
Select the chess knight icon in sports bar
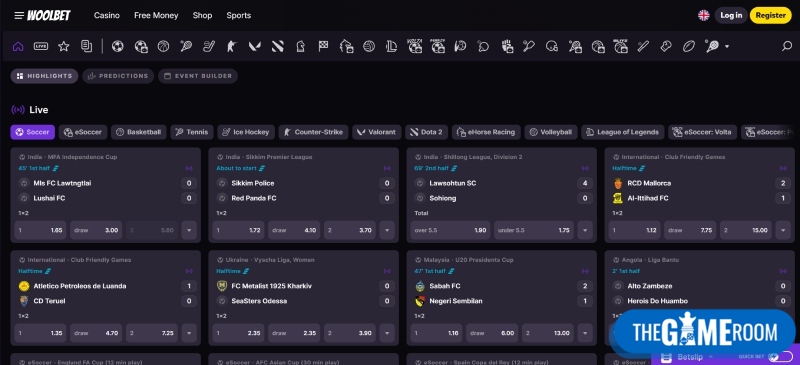[301, 46]
